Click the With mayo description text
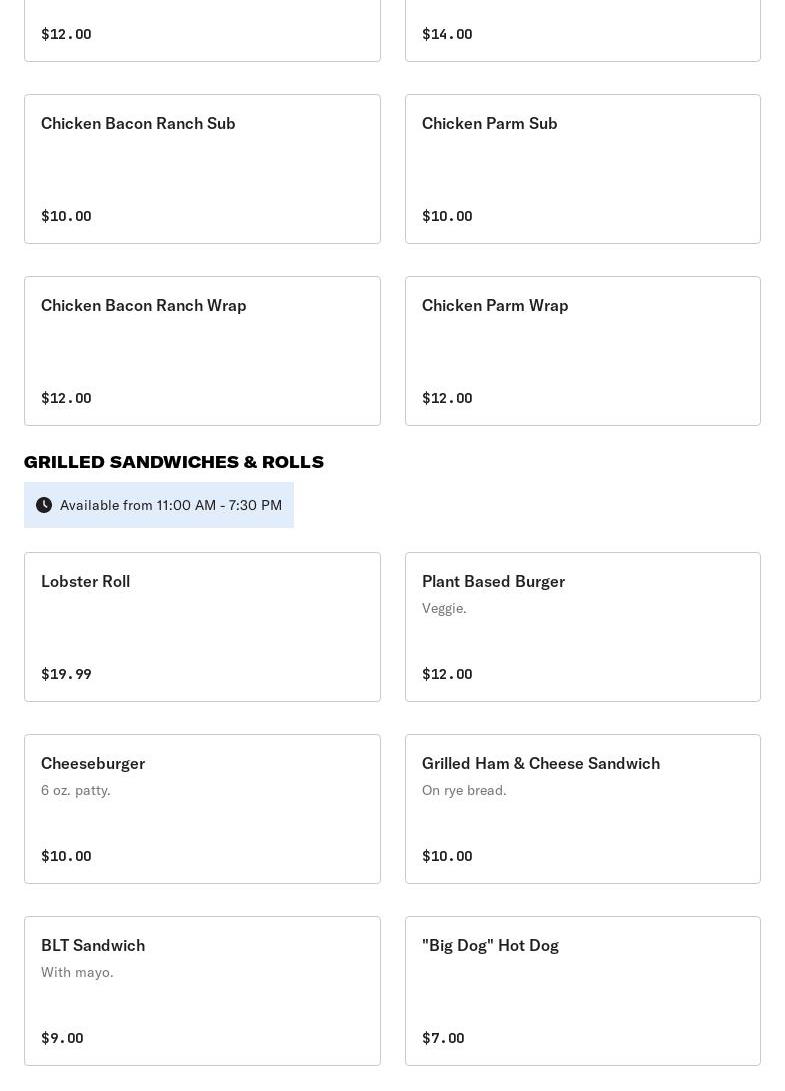The width and height of the screenshot is (785, 1091). pos(77,972)
